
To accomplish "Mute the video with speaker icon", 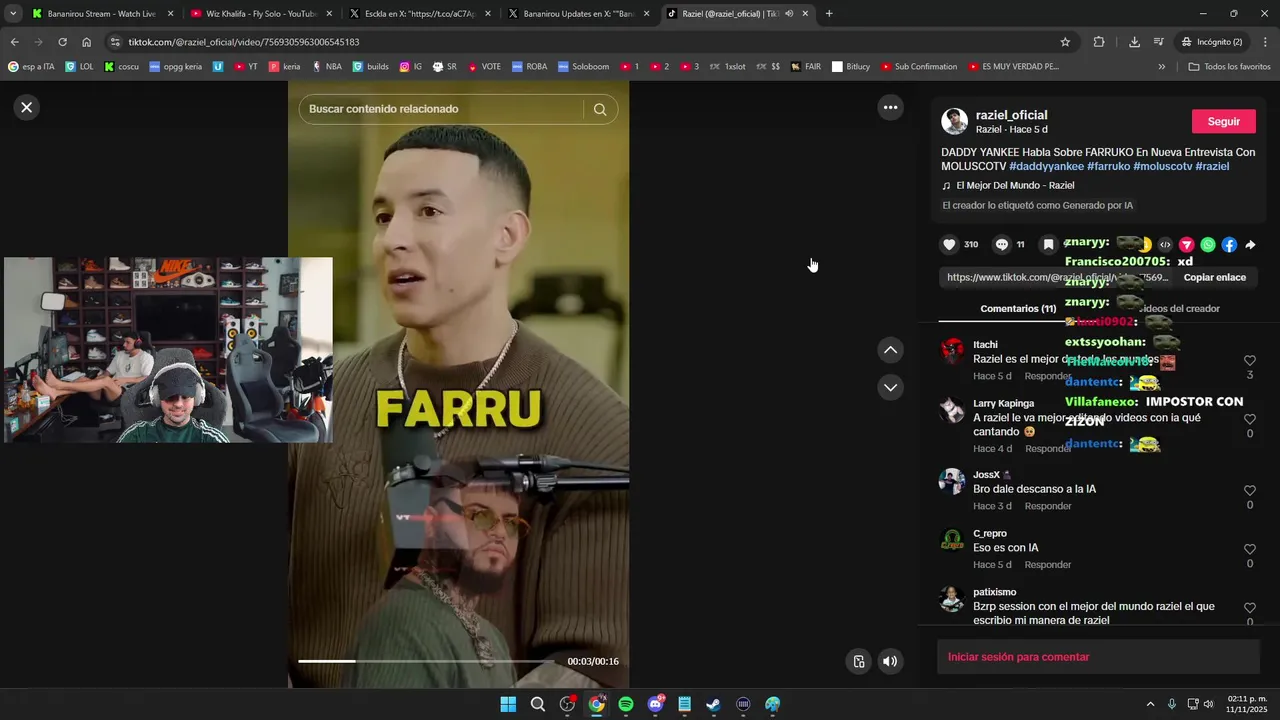I will click(x=889, y=661).
